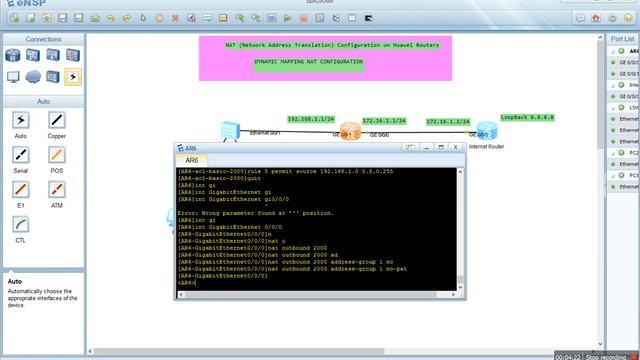Collapse the LSW node in Port List
This screenshot has width=640, height=360.
click(x=613, y=108)
